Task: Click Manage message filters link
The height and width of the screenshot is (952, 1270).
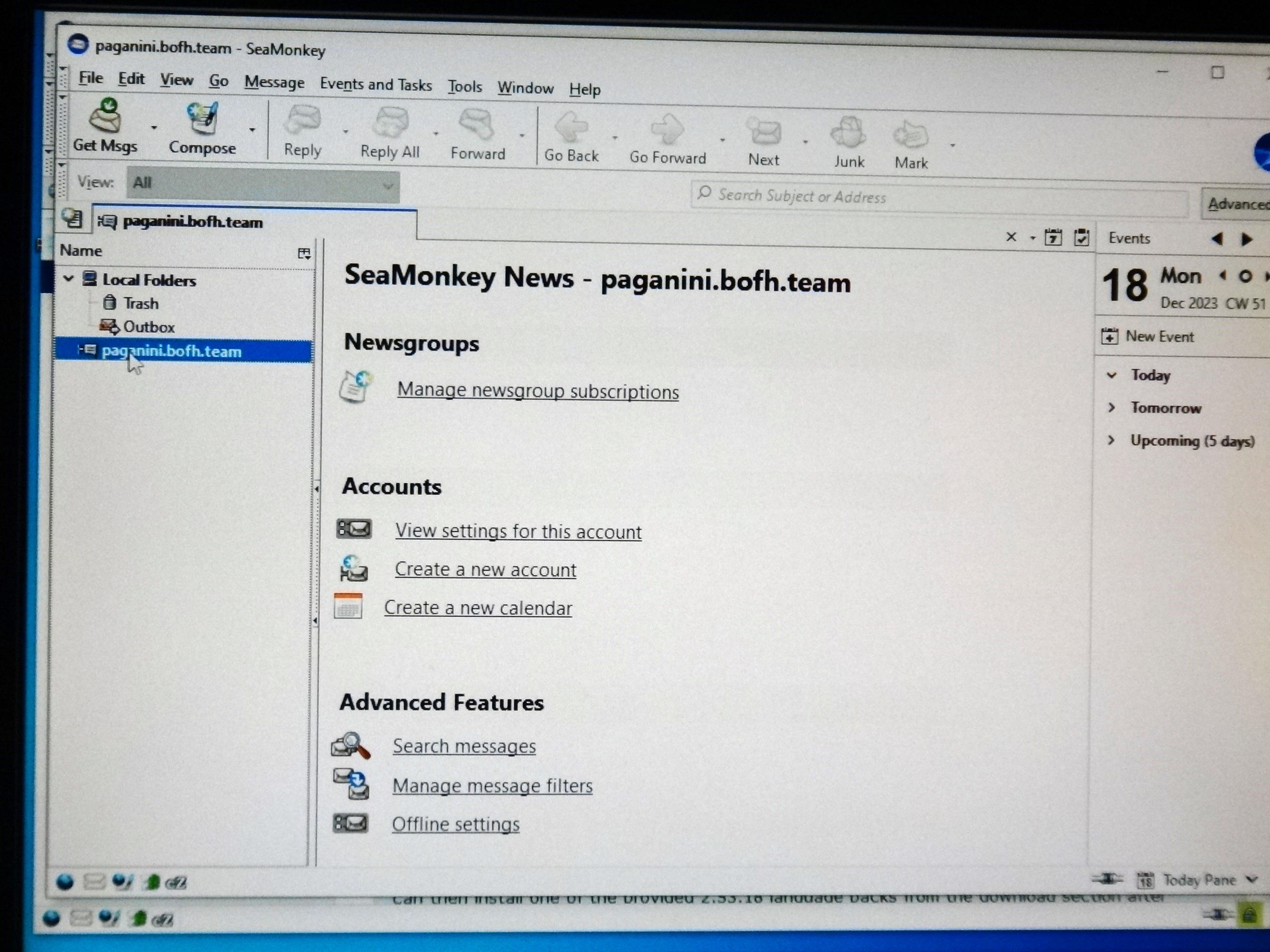Action: pyautogui.click(x=492, y=785)
